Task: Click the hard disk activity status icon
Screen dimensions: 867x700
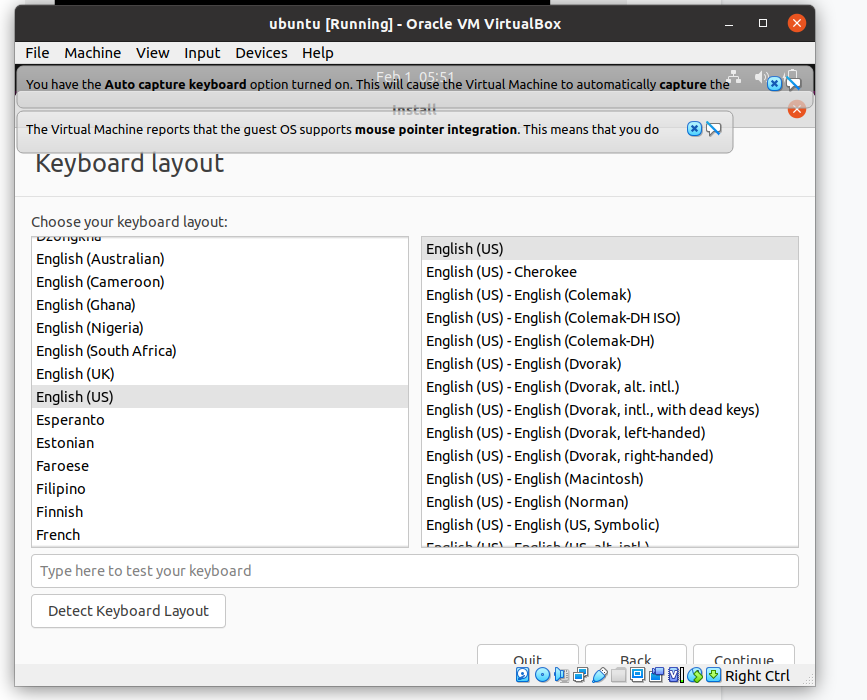Action: tap(523, 675)
